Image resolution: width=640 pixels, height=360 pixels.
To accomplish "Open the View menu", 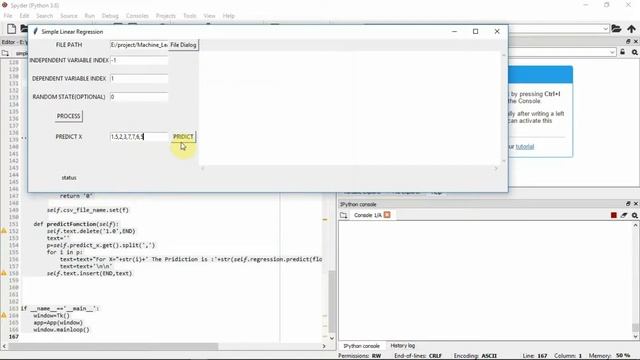I will pos(209,16).
